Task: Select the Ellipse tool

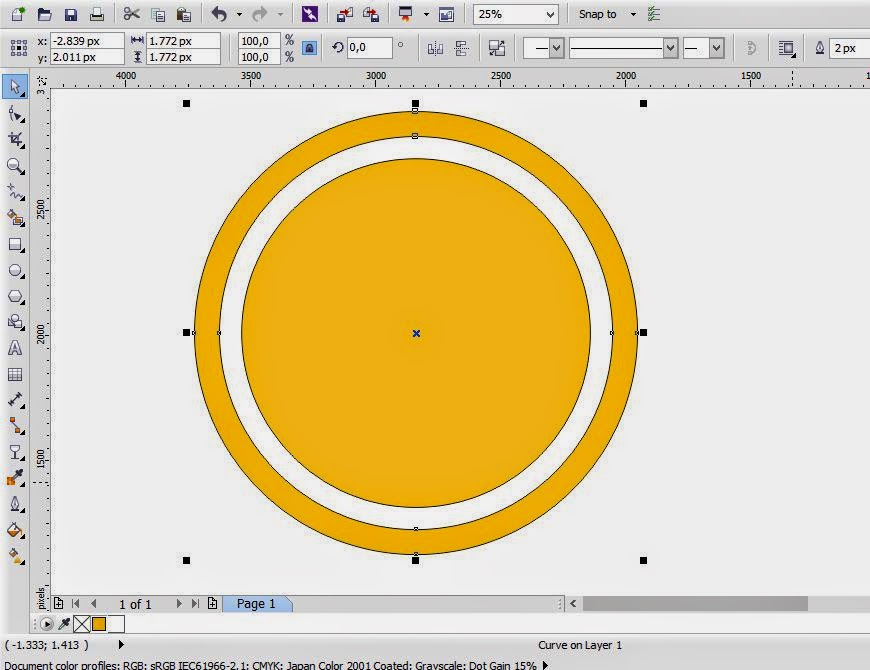Action: [x=16, y=271]
